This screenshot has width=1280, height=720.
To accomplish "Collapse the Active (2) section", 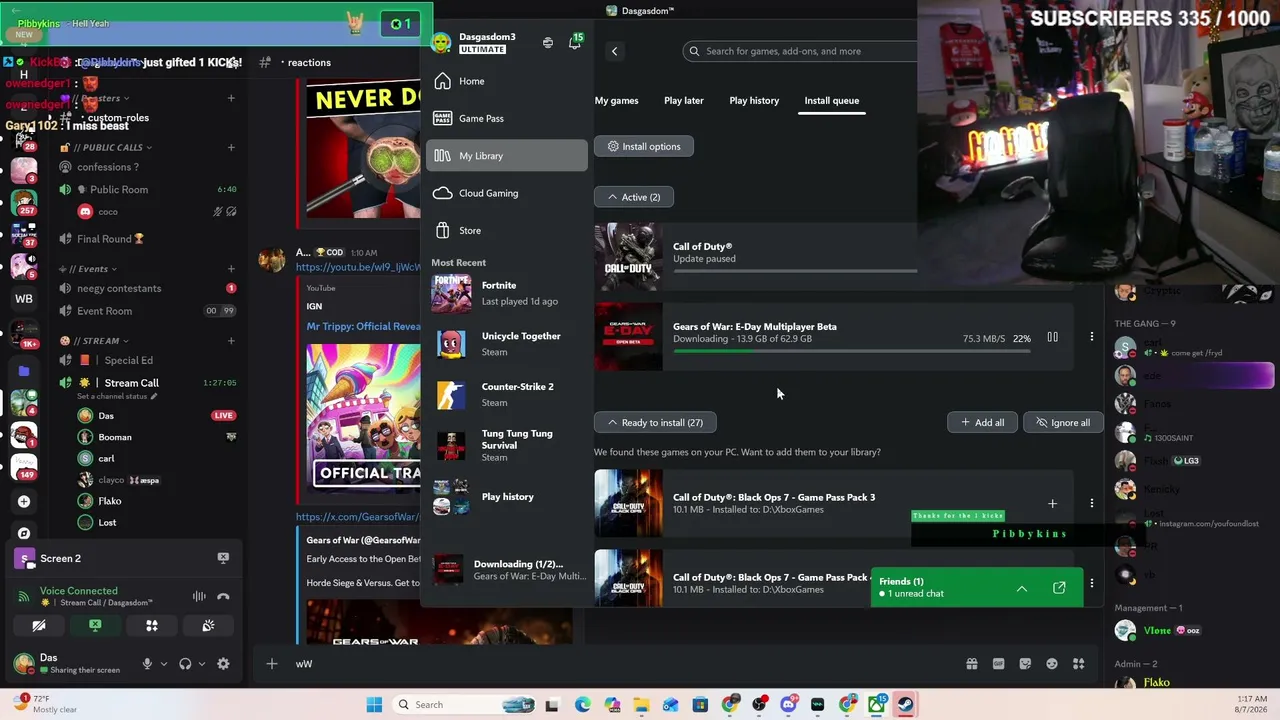I will coord(634,197).
